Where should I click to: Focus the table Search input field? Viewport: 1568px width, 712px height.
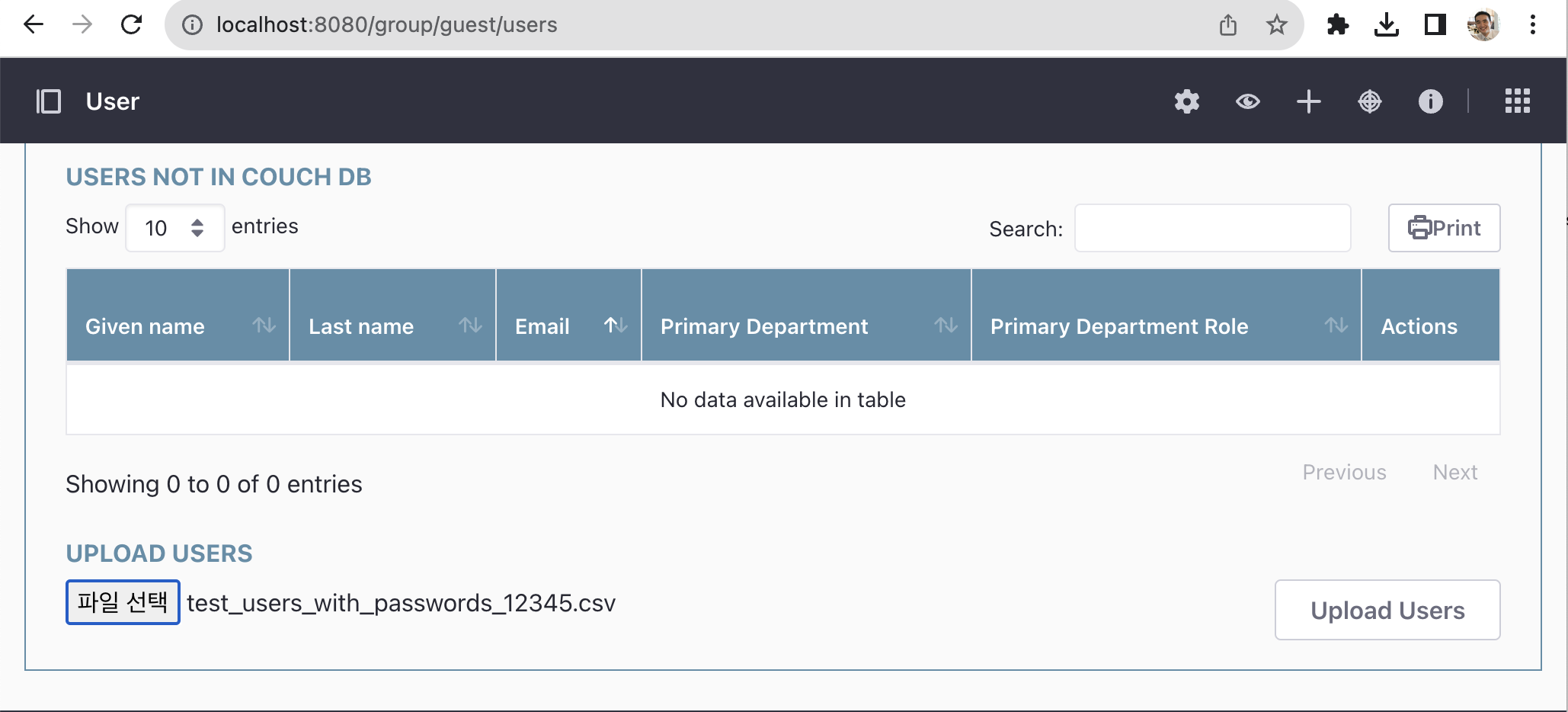1211,228
